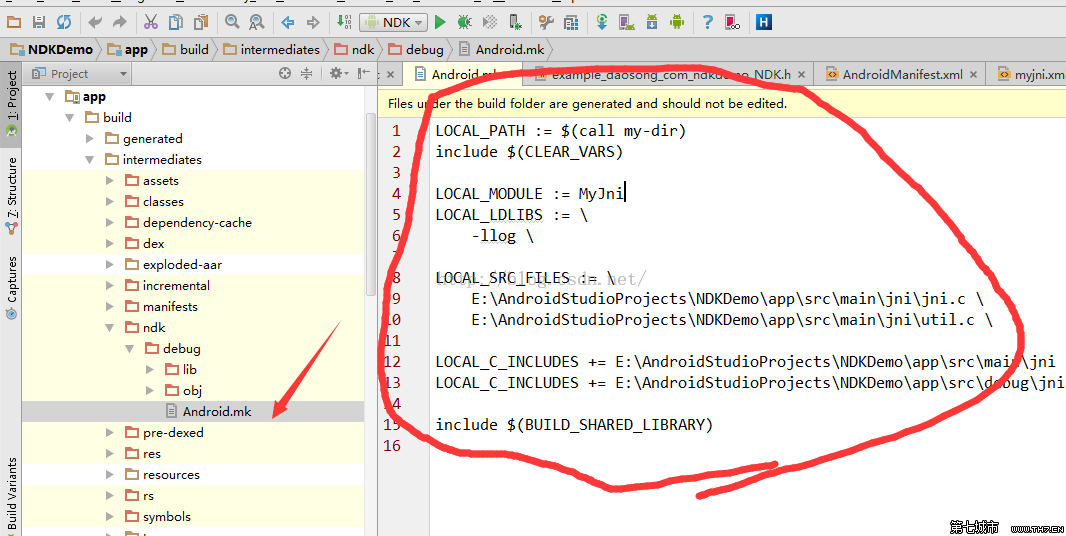Viewport: 1066px width, 536px height.
Task: Hide the Project tool window
Action: [364, 73]
